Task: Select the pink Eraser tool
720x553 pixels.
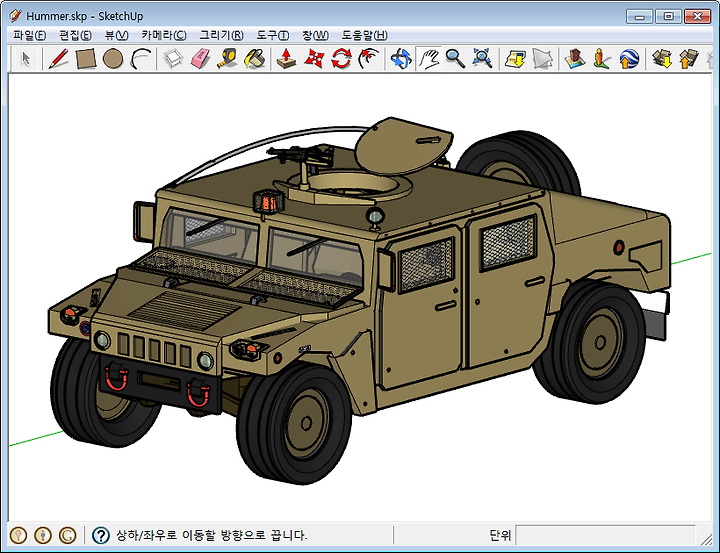Action: pyautogui.click(x=200, y=59)
